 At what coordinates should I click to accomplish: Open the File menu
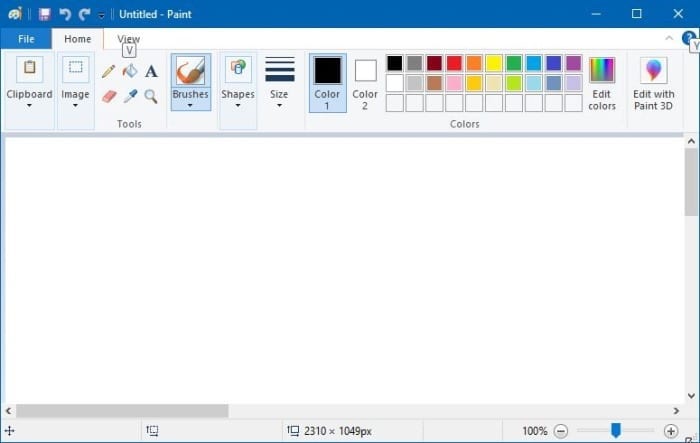[26, 39]
